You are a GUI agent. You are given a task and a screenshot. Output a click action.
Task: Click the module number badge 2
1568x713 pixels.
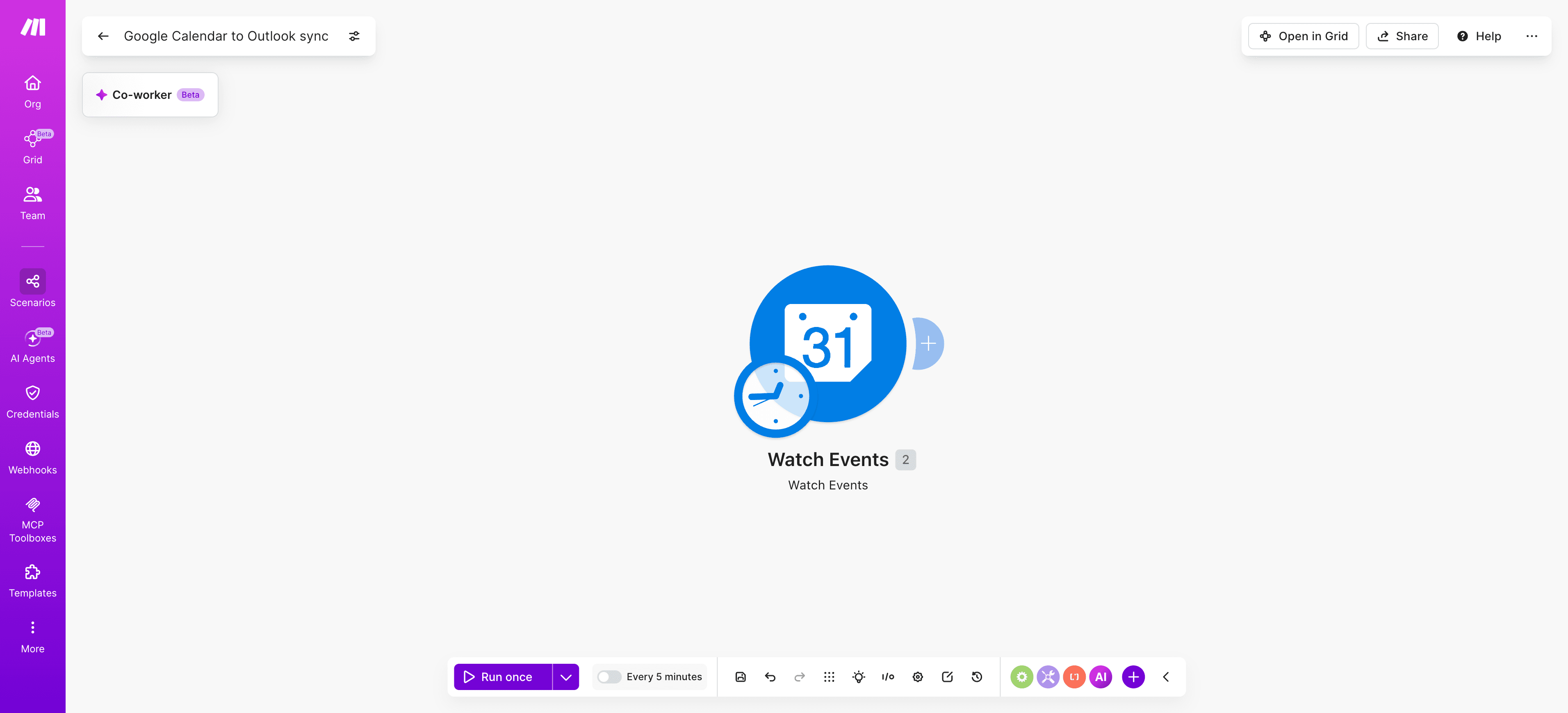click(905, 460)
